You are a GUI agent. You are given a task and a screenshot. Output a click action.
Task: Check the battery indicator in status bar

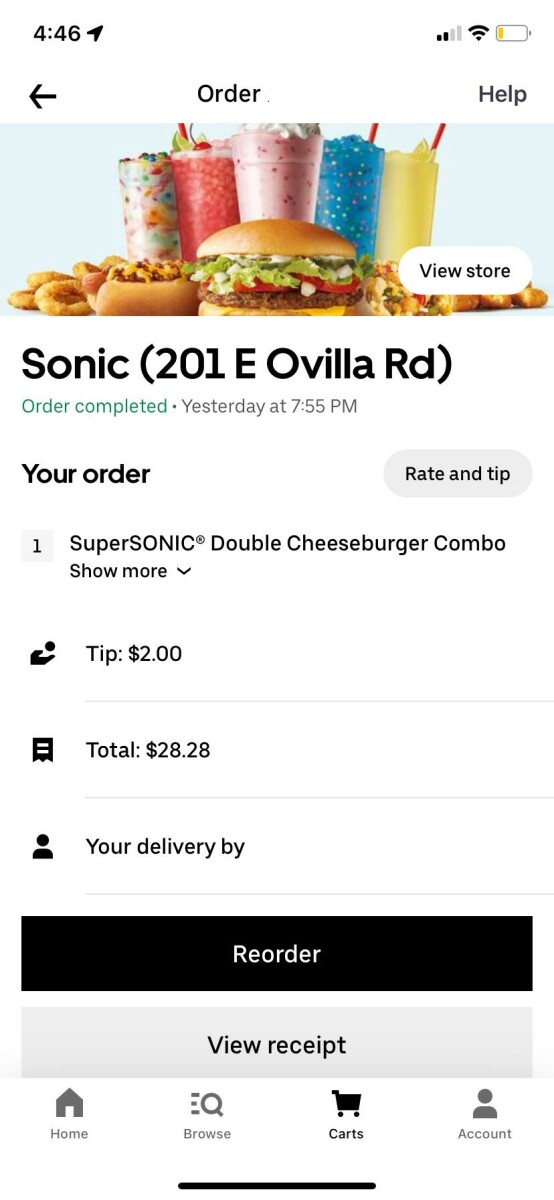click(513, 34)
